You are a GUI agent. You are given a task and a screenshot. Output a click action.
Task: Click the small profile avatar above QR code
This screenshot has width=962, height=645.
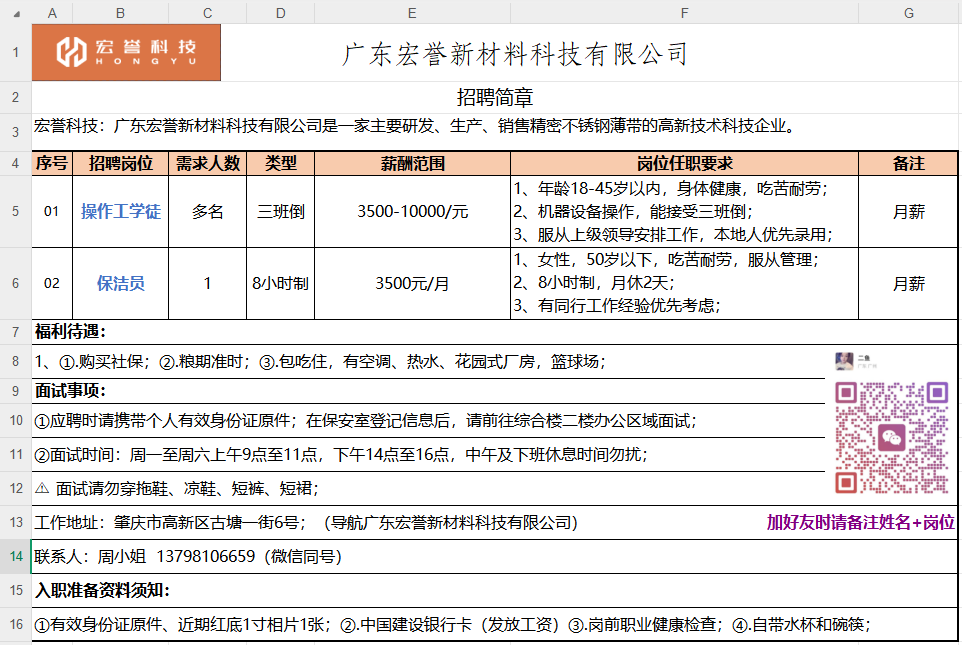pos(844,361)
